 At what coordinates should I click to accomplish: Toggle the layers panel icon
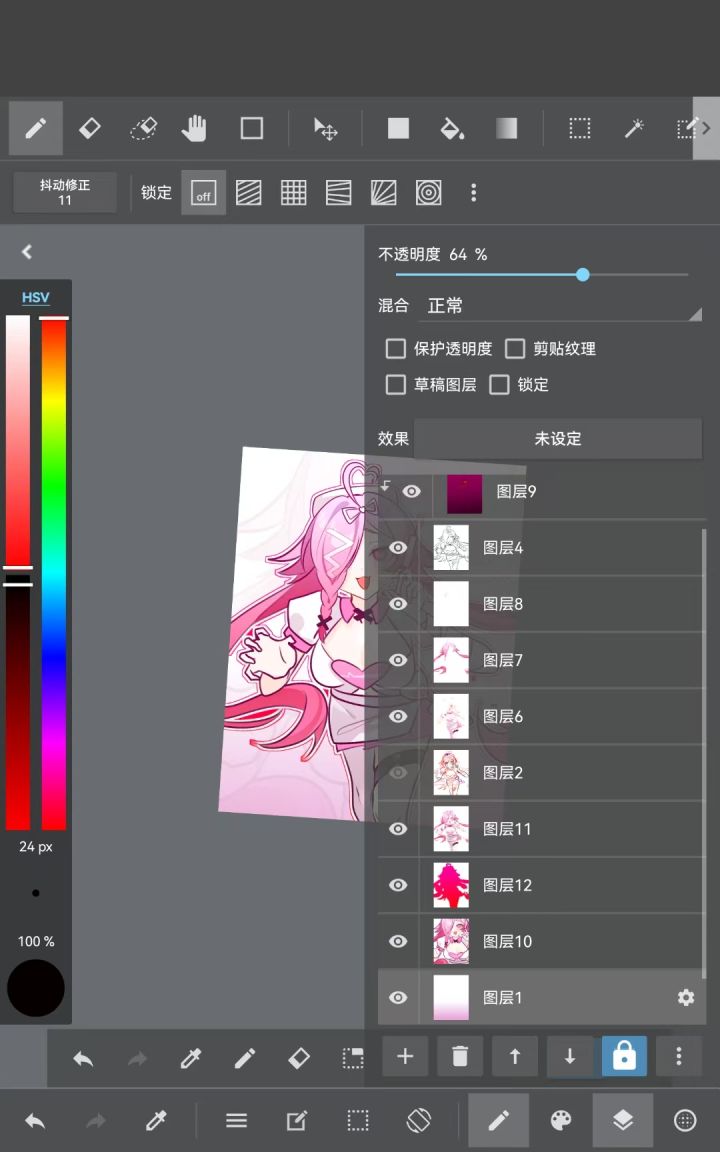point(622,1120)
